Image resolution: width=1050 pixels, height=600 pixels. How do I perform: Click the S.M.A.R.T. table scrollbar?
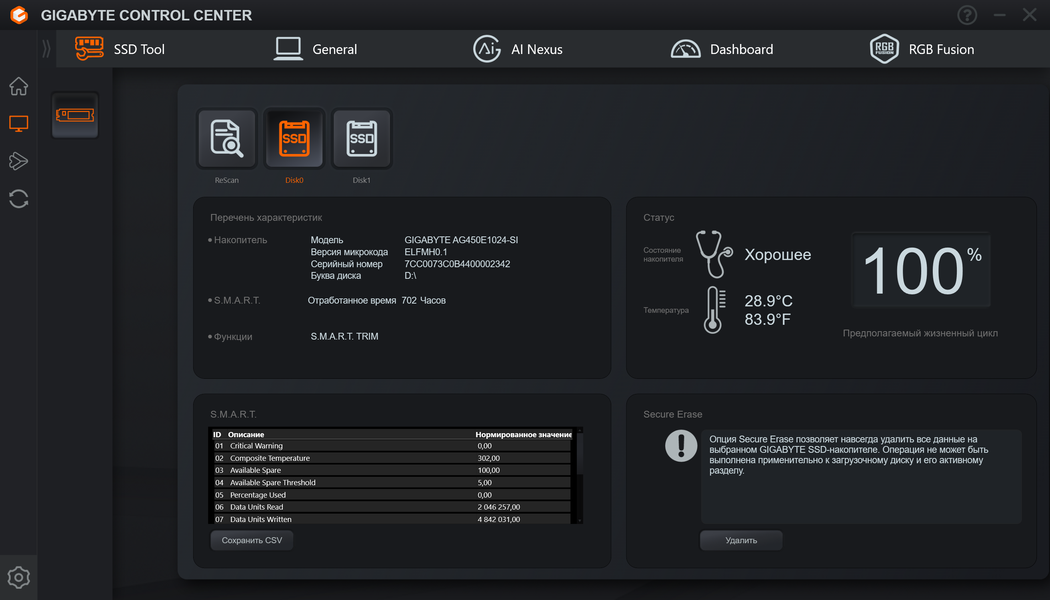click(x=579, y=475)
